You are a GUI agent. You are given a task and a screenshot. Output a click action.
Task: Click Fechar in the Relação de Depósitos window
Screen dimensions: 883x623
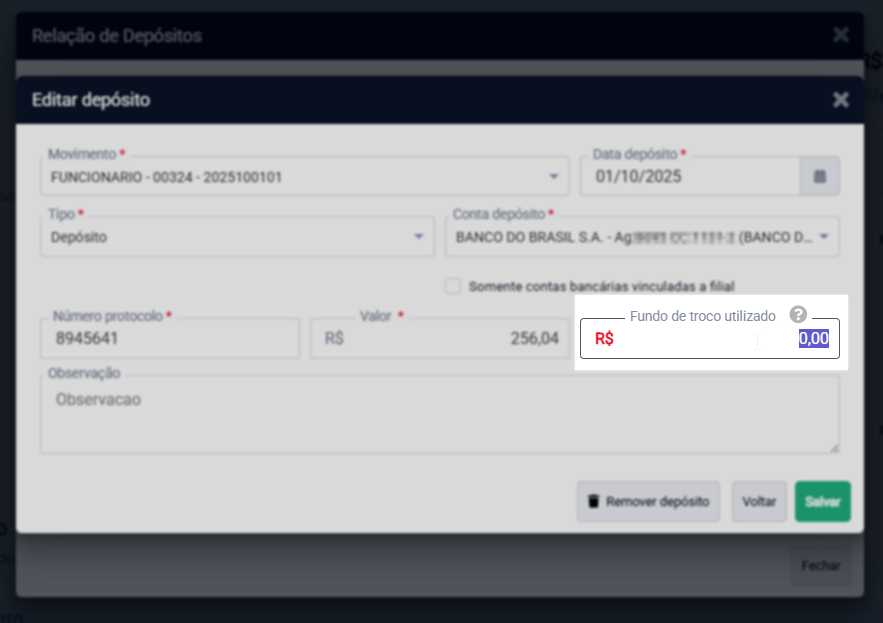pos(820,566)
